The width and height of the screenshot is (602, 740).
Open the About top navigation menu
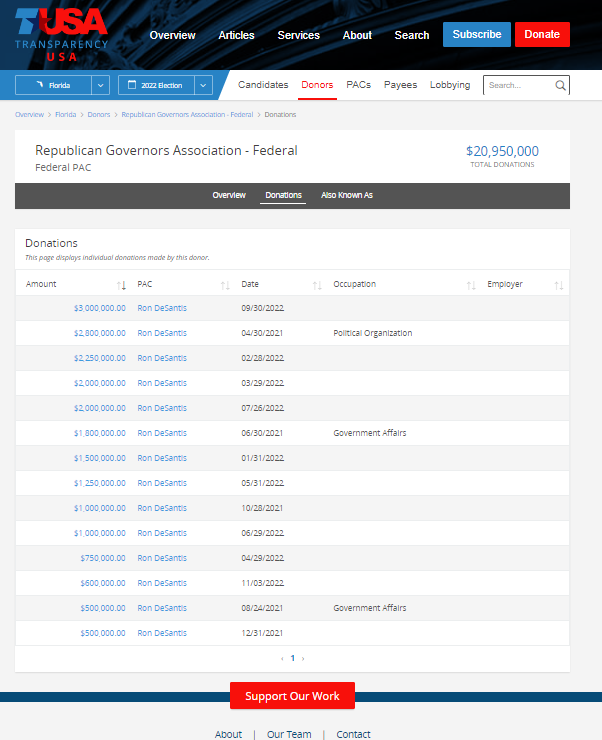point(357,35)
